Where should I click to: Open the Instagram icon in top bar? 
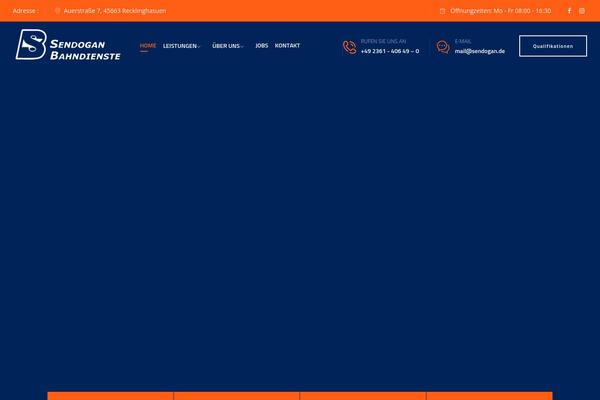point(582,11)
